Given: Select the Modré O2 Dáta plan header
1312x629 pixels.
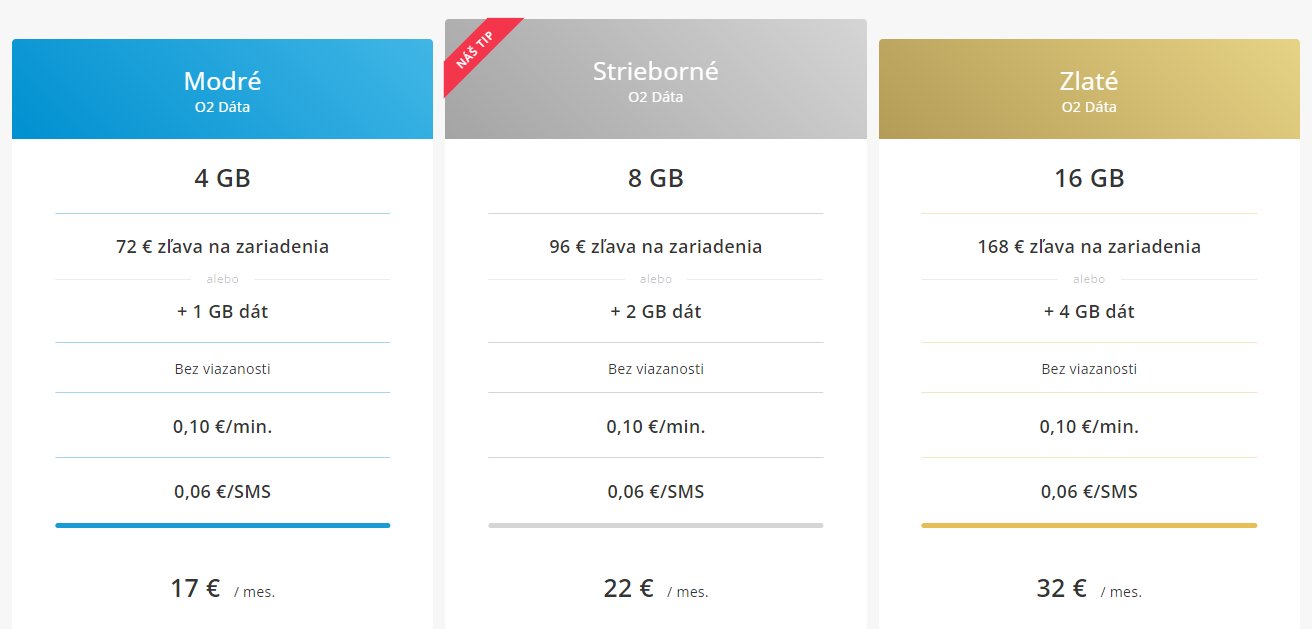Looking at the screenshot, I should (222, 89).
